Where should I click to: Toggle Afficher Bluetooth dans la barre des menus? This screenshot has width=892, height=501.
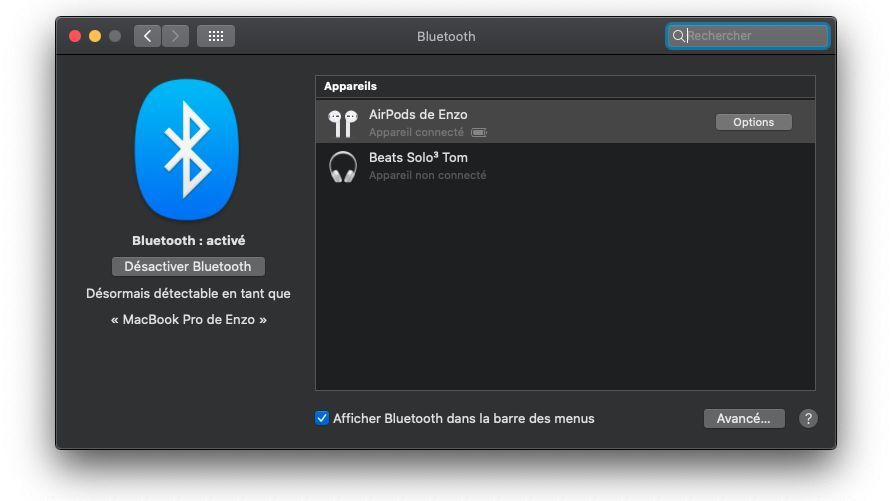point(322,419)
